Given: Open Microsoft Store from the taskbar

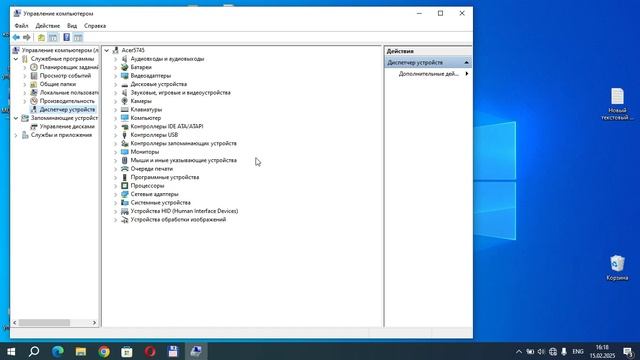Looking at the screenshot, I should coord(127,351).
